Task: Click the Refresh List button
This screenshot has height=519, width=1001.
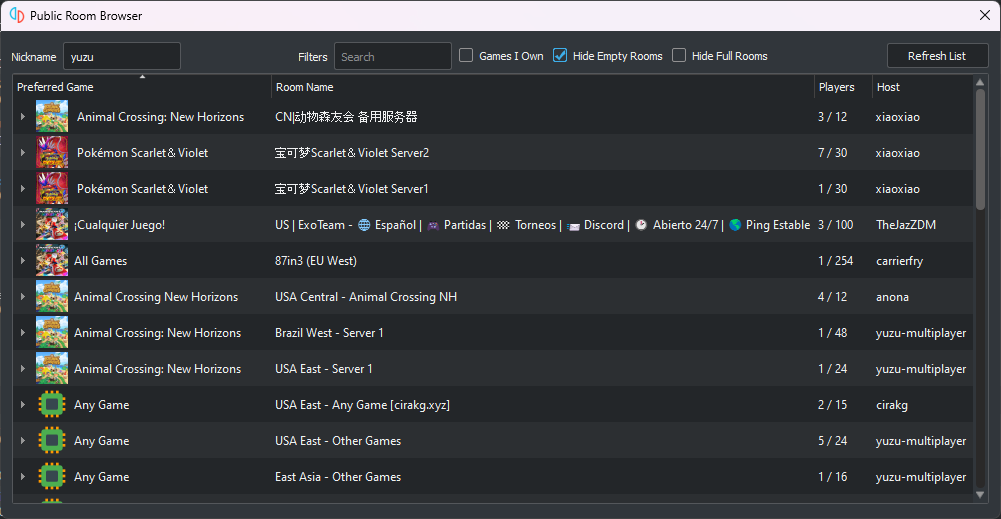Action: coord(937,56)
